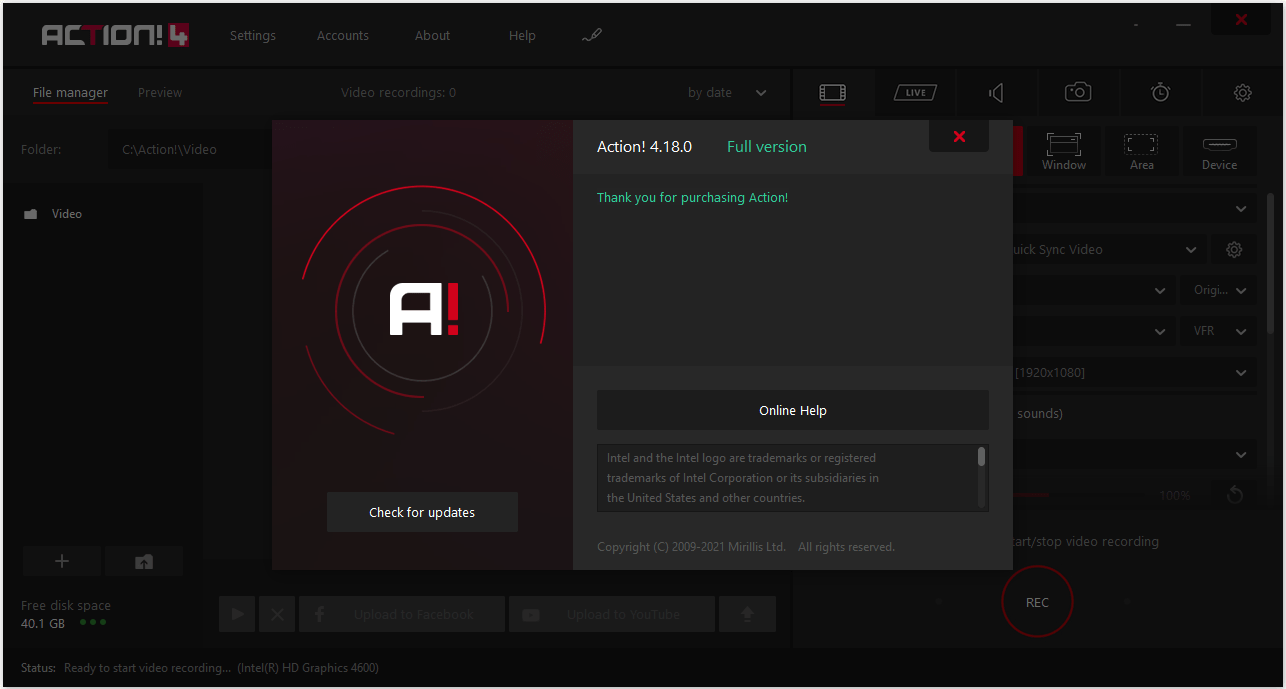Image resolution: width=1286 pixels, height=689 pixels.
Task: Click the upload arrow export button
Action: coord(747,614)
